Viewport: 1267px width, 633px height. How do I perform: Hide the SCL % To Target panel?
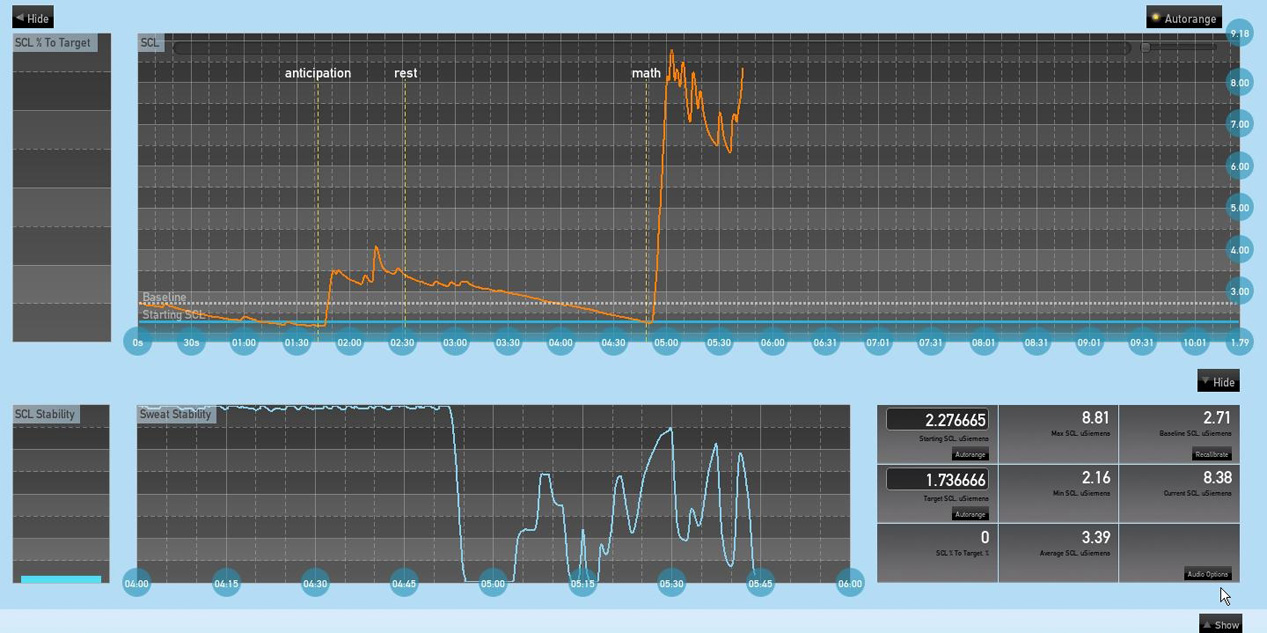click(x=31, y=16)
